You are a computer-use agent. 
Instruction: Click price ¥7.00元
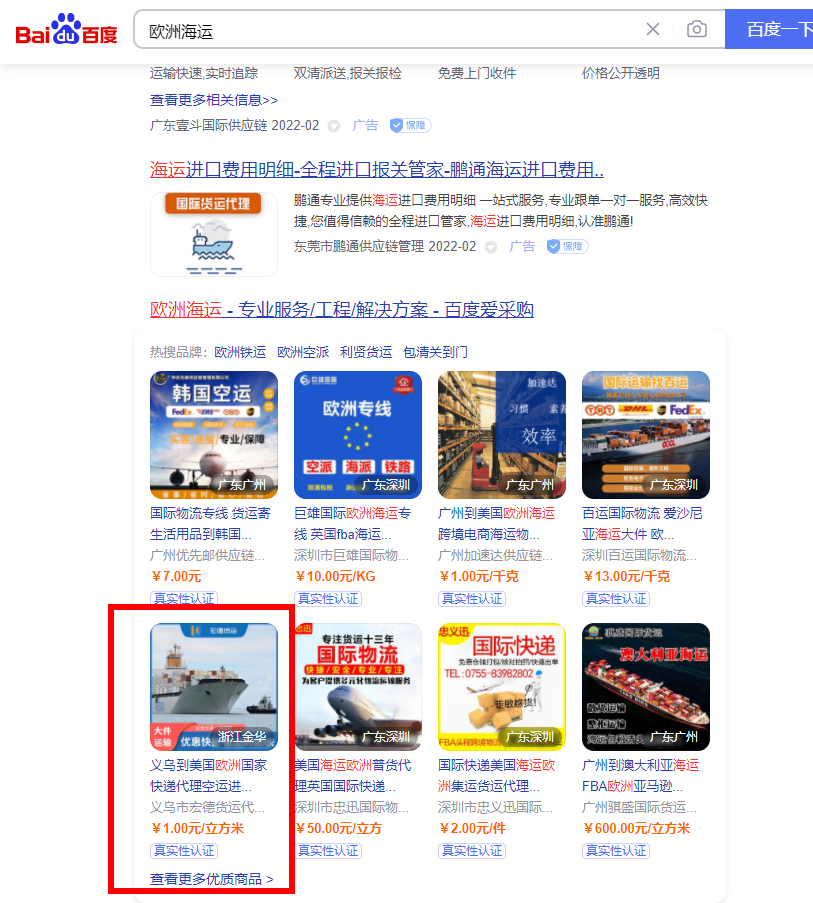click(176, 576)
